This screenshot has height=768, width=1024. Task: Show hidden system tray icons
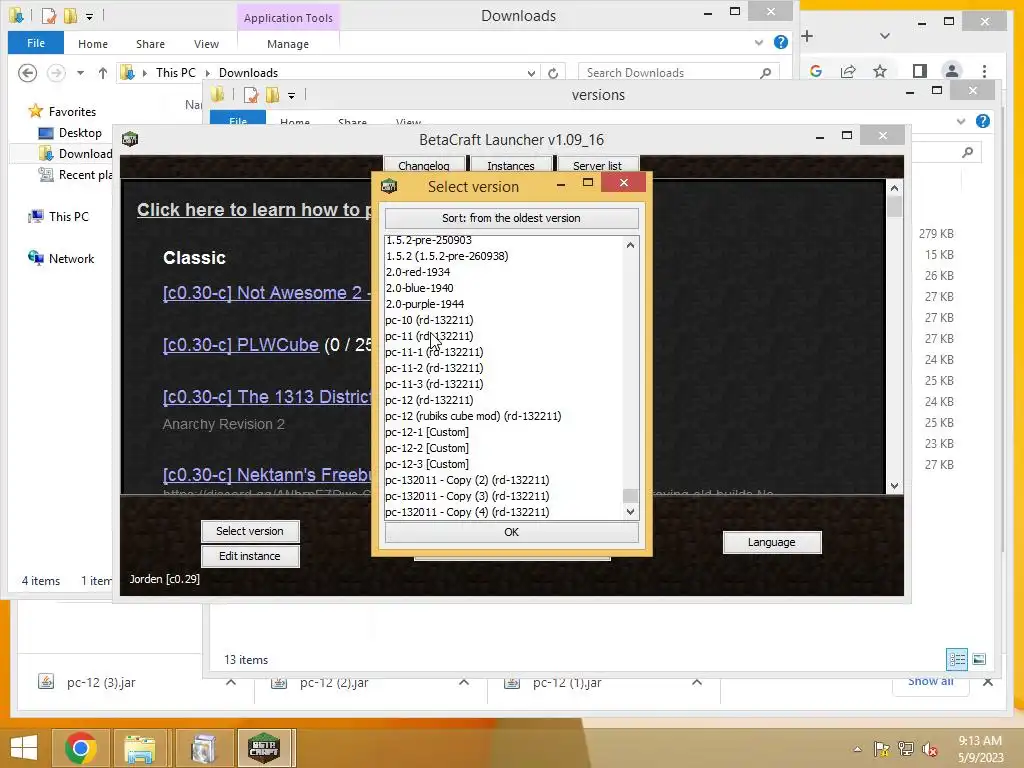click(x=857, y=749)
